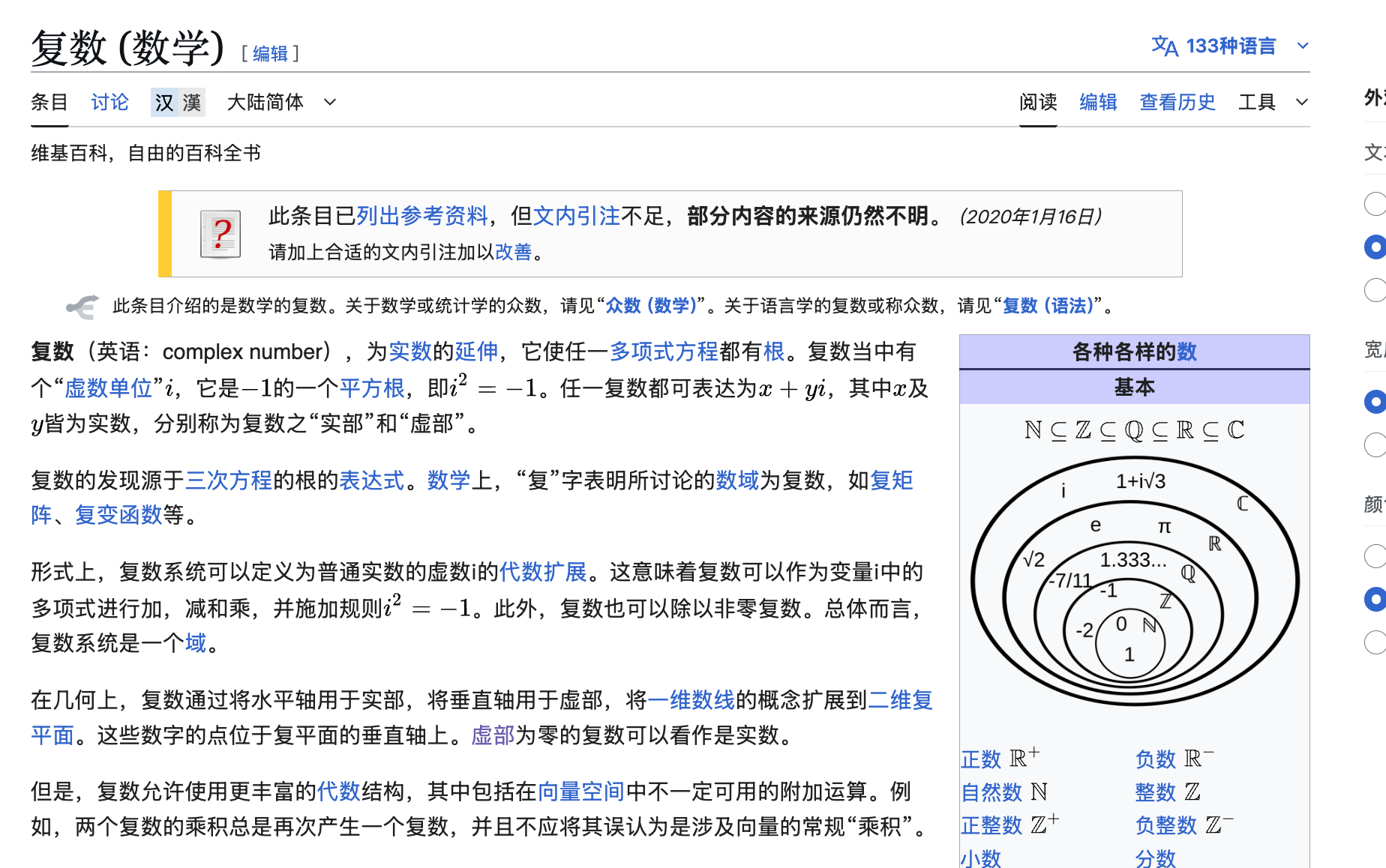
Task: Open the 虚部 link in geometry paragraph
Action: point(493,735)
